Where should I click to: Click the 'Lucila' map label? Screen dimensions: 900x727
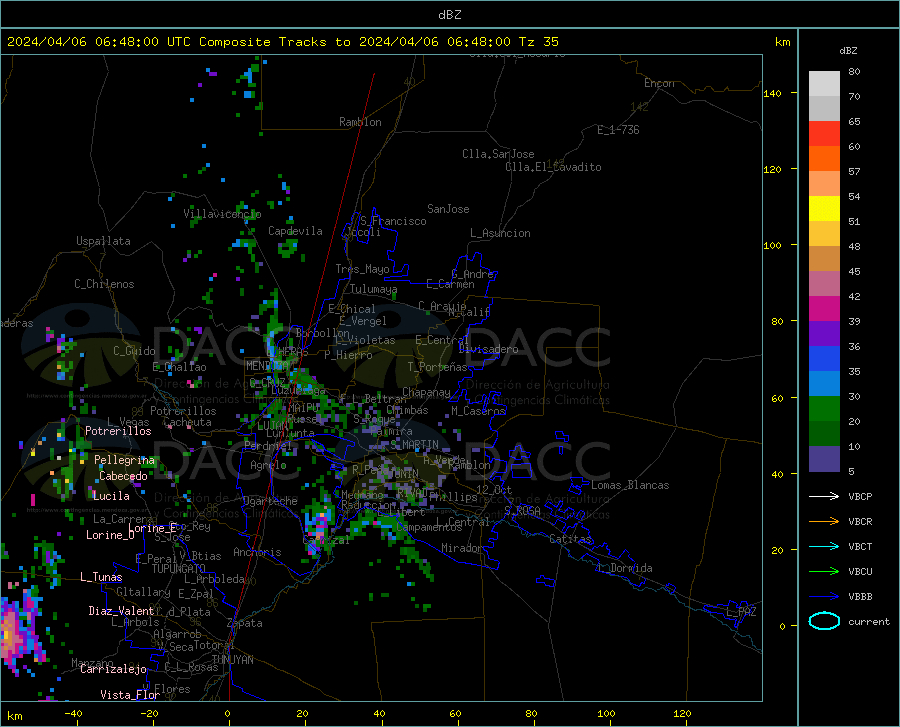pyautogui.click(x=111, y=496)
